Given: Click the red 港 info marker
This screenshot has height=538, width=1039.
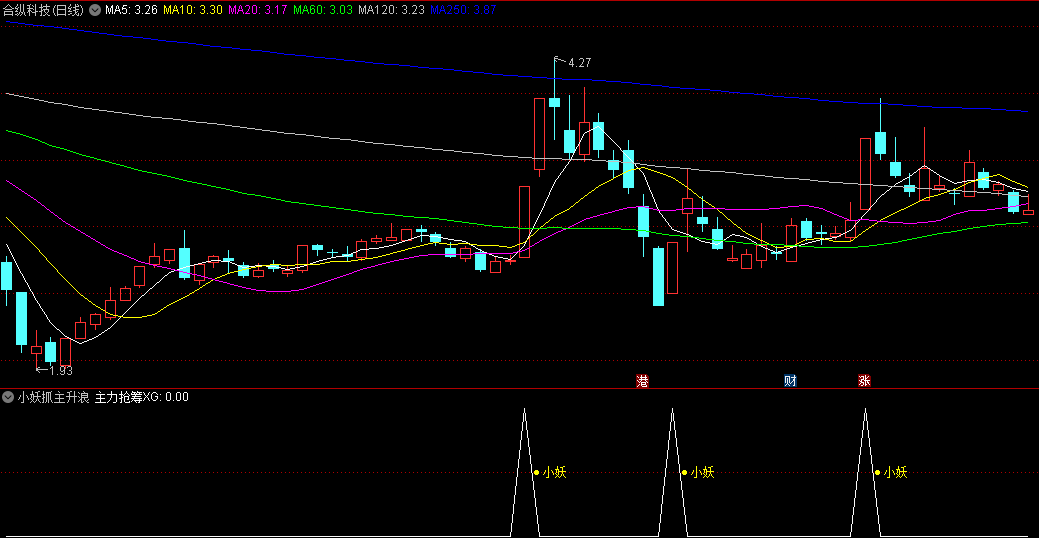Looking at the screenshot, I should (642, 381).
